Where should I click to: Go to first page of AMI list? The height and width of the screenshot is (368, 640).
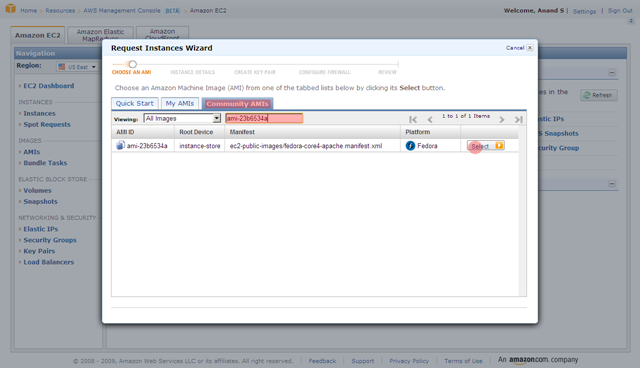click(413, 119)
